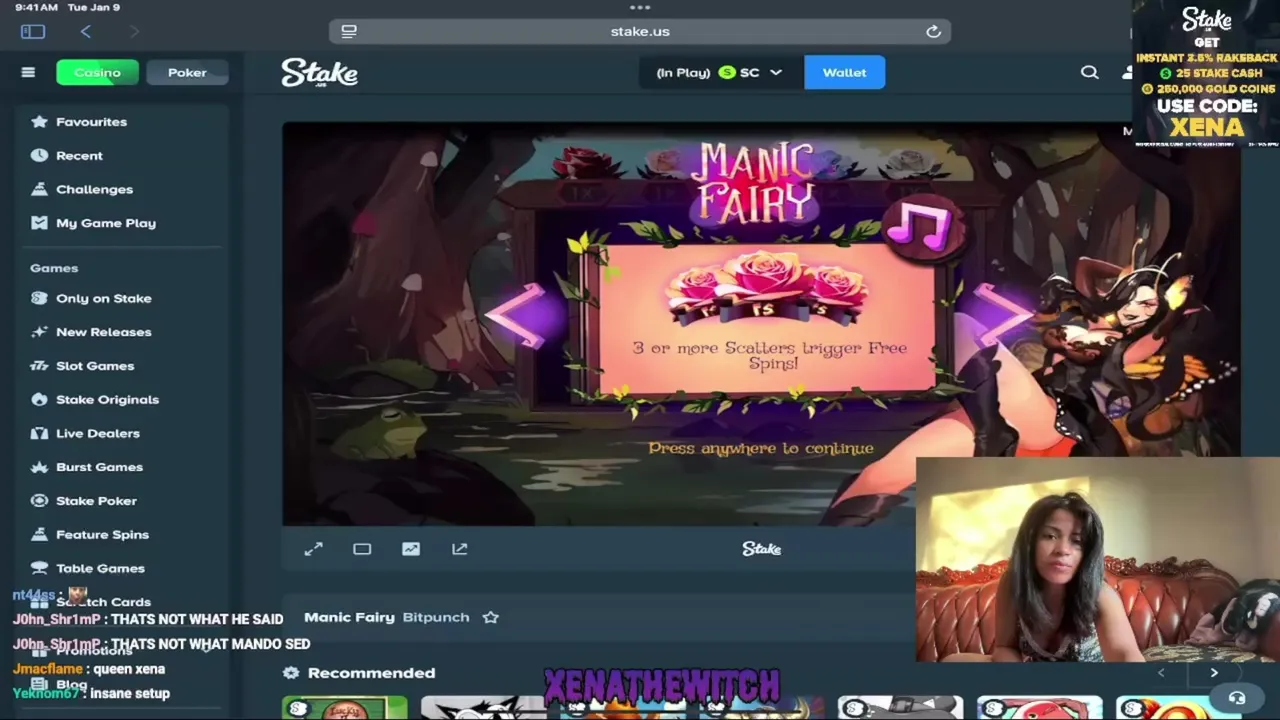Click the Stake Poker chip icon

tap(39, 500)
